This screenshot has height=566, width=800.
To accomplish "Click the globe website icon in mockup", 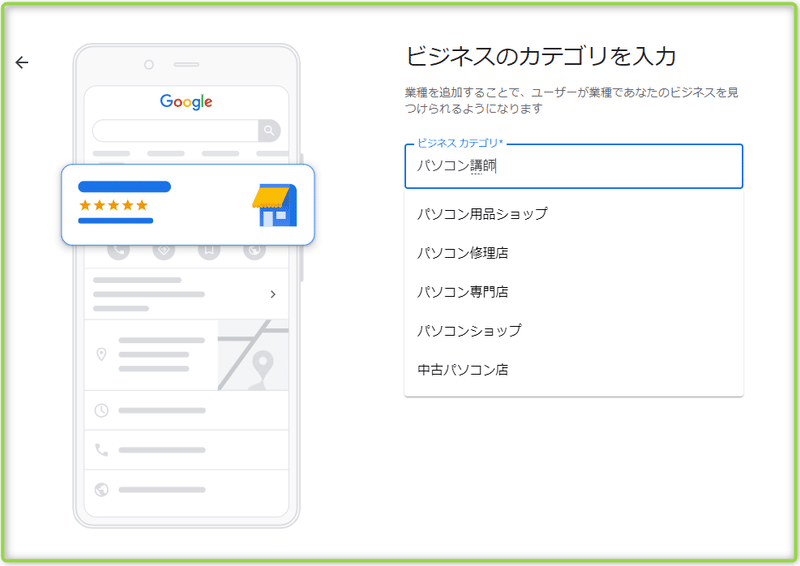I will 102,489.
